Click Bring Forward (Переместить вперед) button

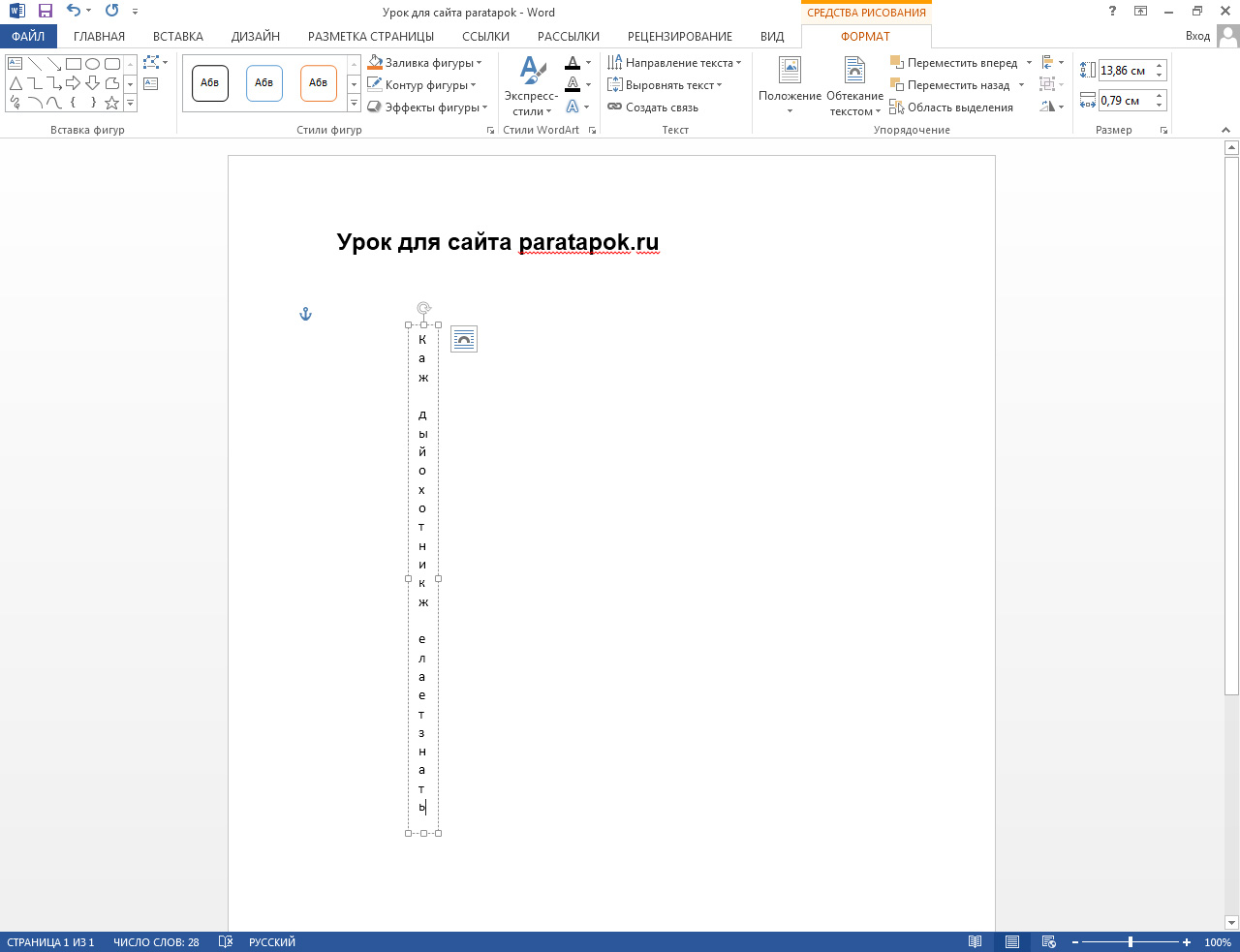tap(953, 63)
